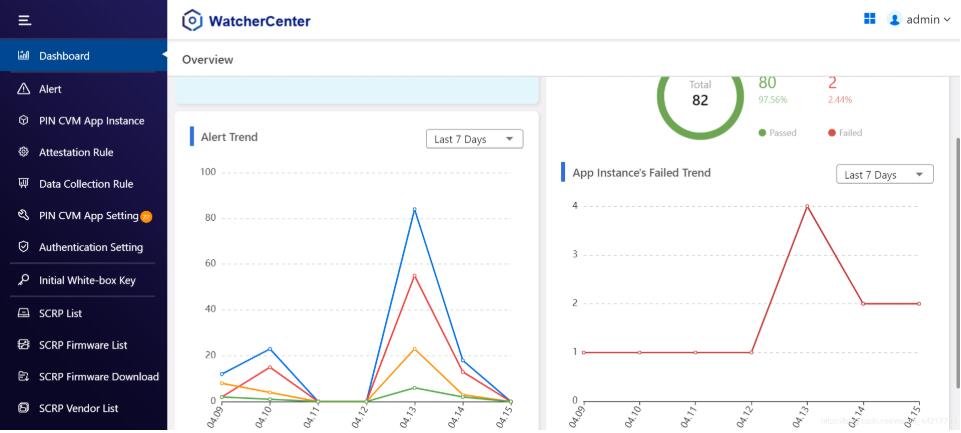
Task: Click the hamburger menu collapse icon
Action: coord(24,20)
